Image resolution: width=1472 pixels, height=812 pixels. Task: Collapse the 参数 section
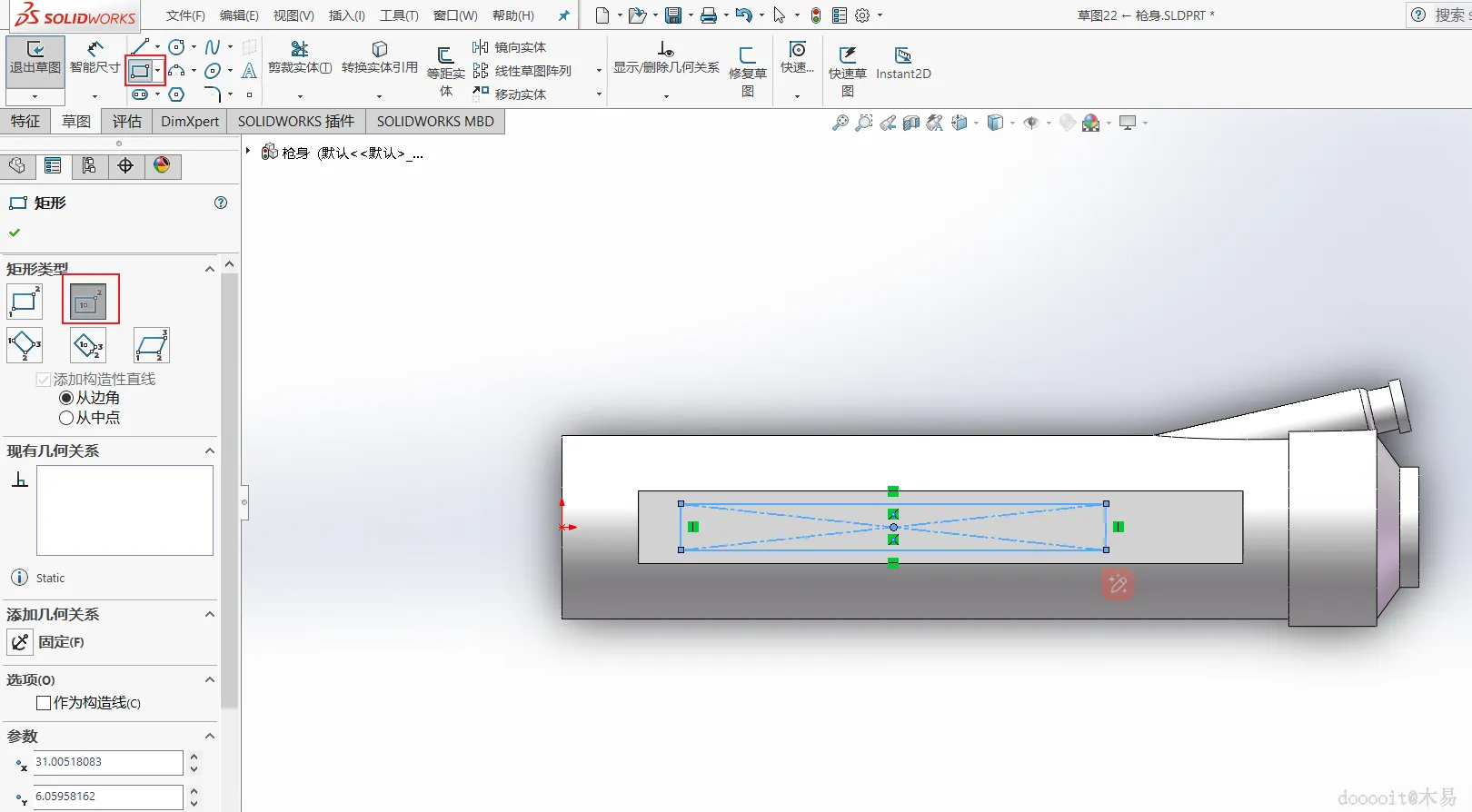click(210, 736)
